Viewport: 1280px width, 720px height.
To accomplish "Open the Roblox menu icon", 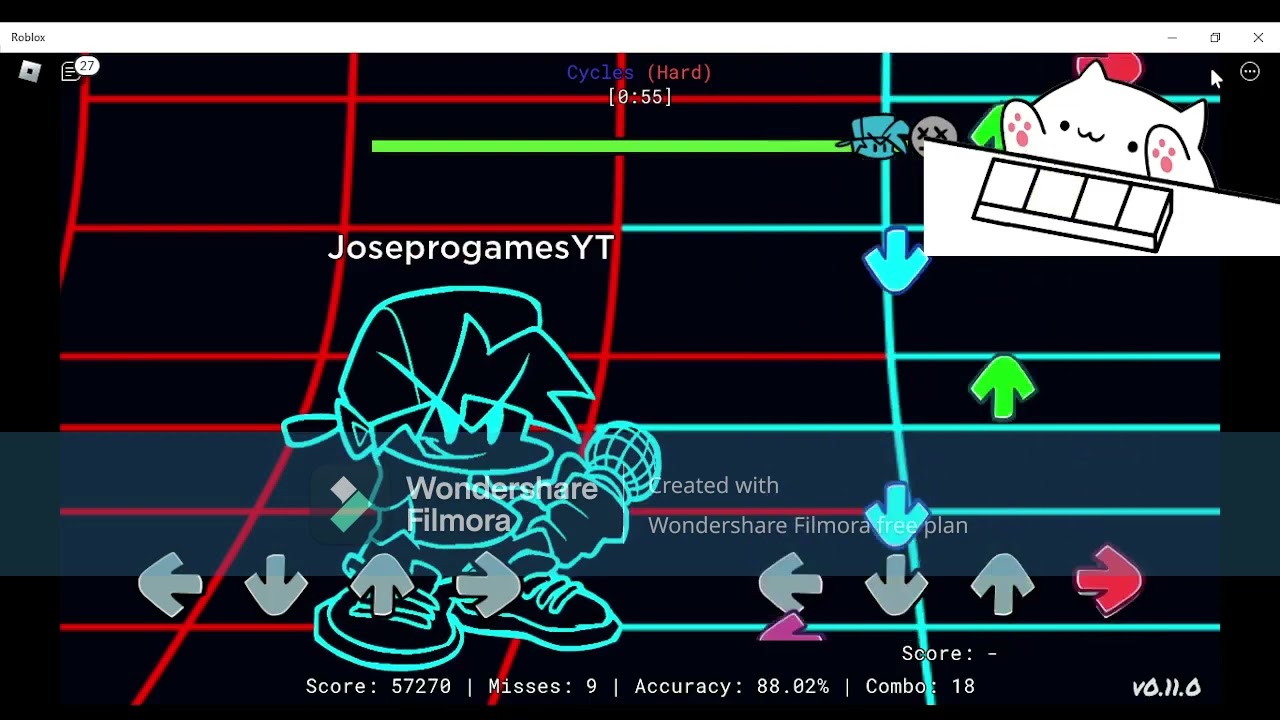I will [x=30, y=71].
